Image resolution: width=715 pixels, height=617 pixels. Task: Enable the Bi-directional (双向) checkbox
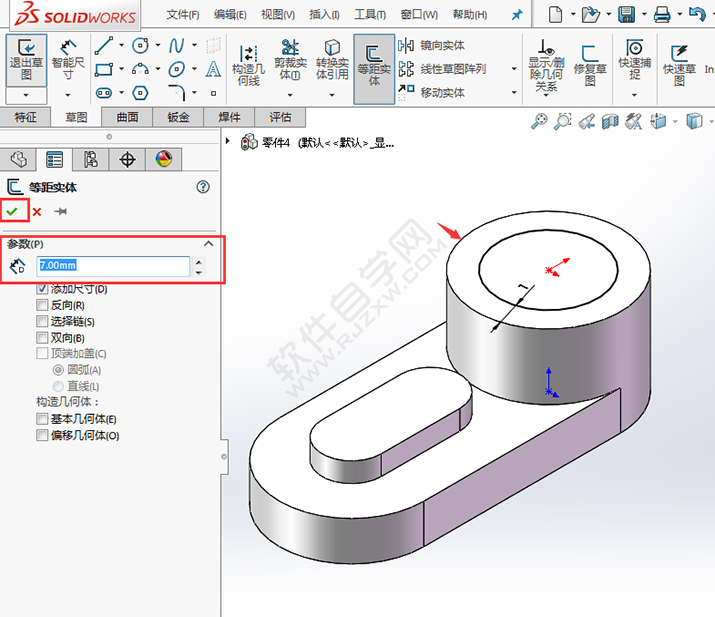tap(42, 338)
